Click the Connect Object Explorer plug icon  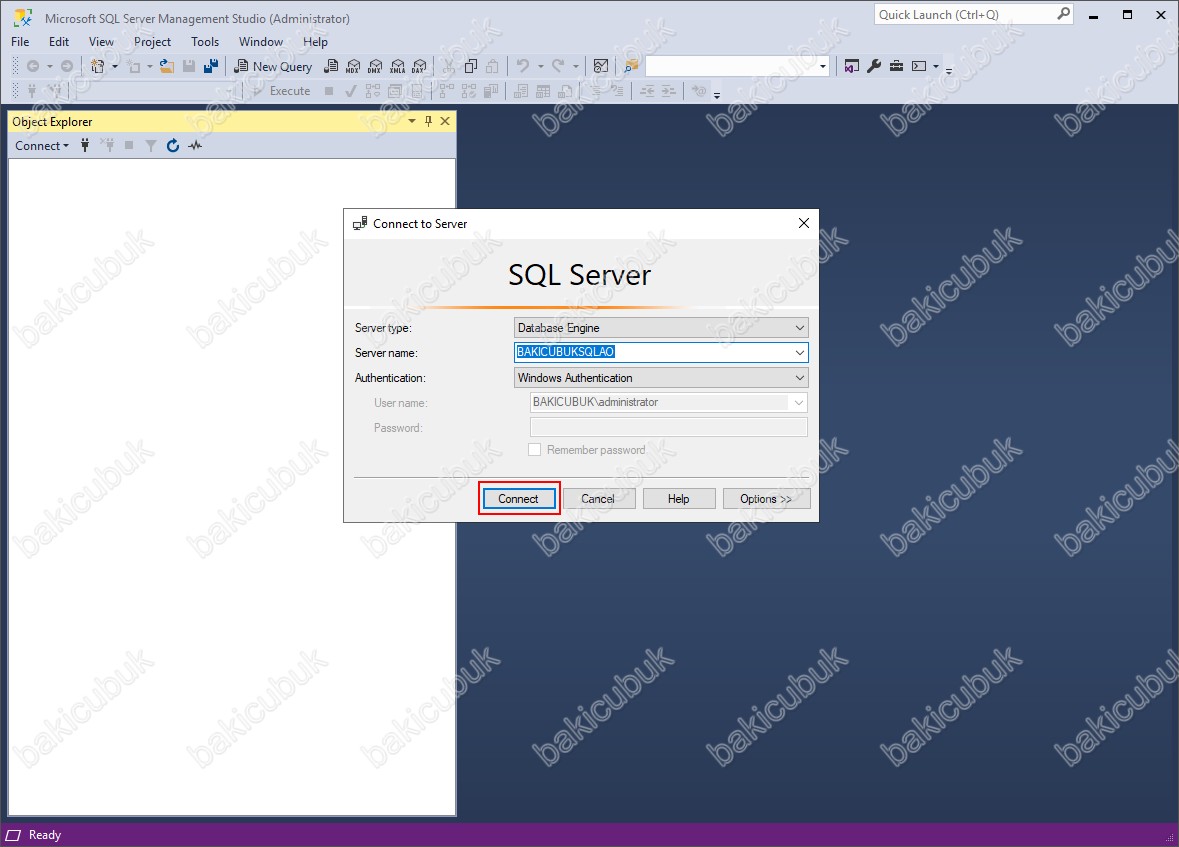85,145
